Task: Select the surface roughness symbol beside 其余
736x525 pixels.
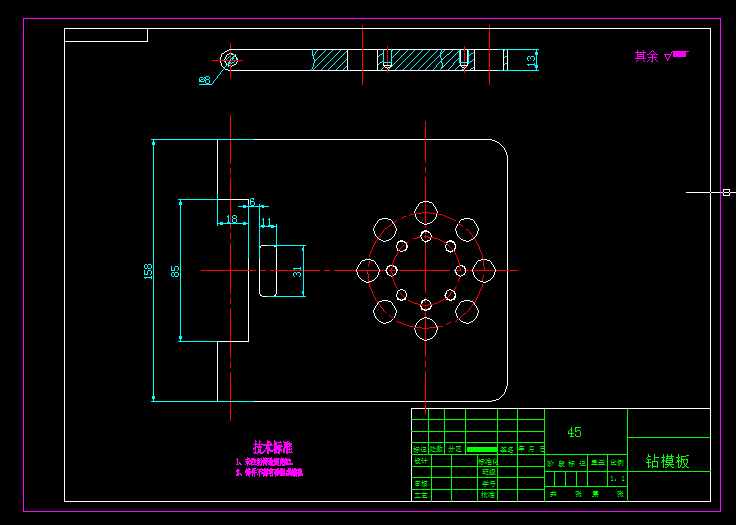Action: [676, 56]
